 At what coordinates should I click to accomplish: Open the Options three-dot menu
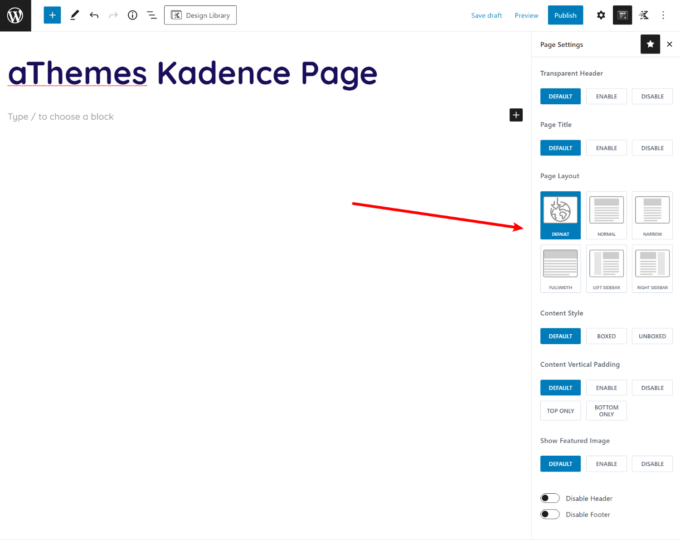pyautogui.click(x=663, y=16)
